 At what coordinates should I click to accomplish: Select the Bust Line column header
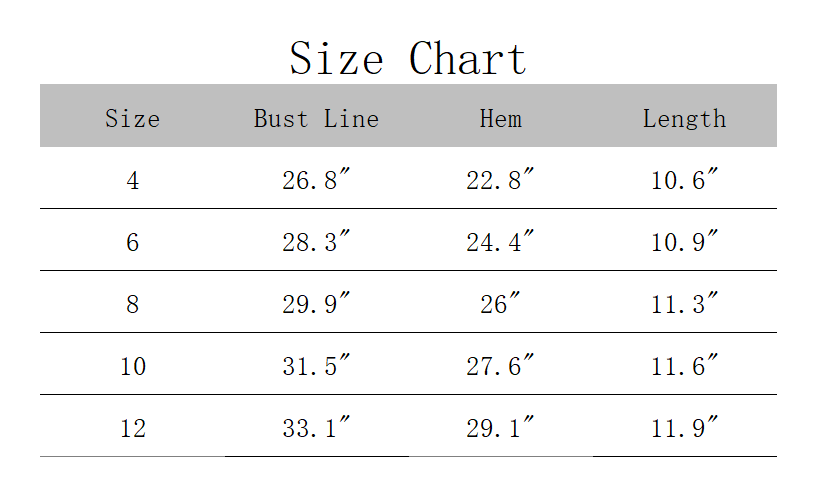coord(316,118)
